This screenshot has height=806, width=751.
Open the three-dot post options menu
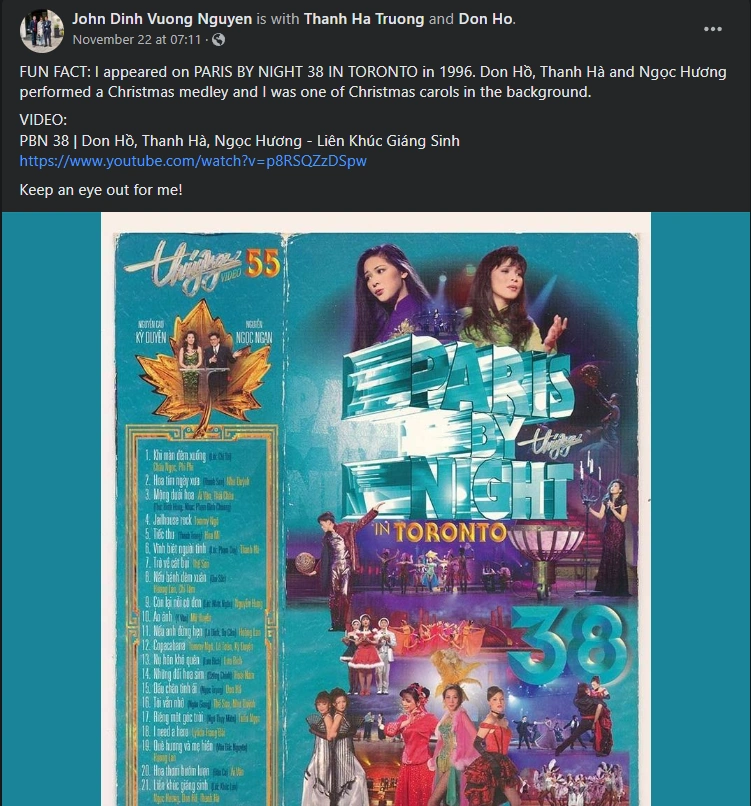pyautogui.click(x=712, y=29)
